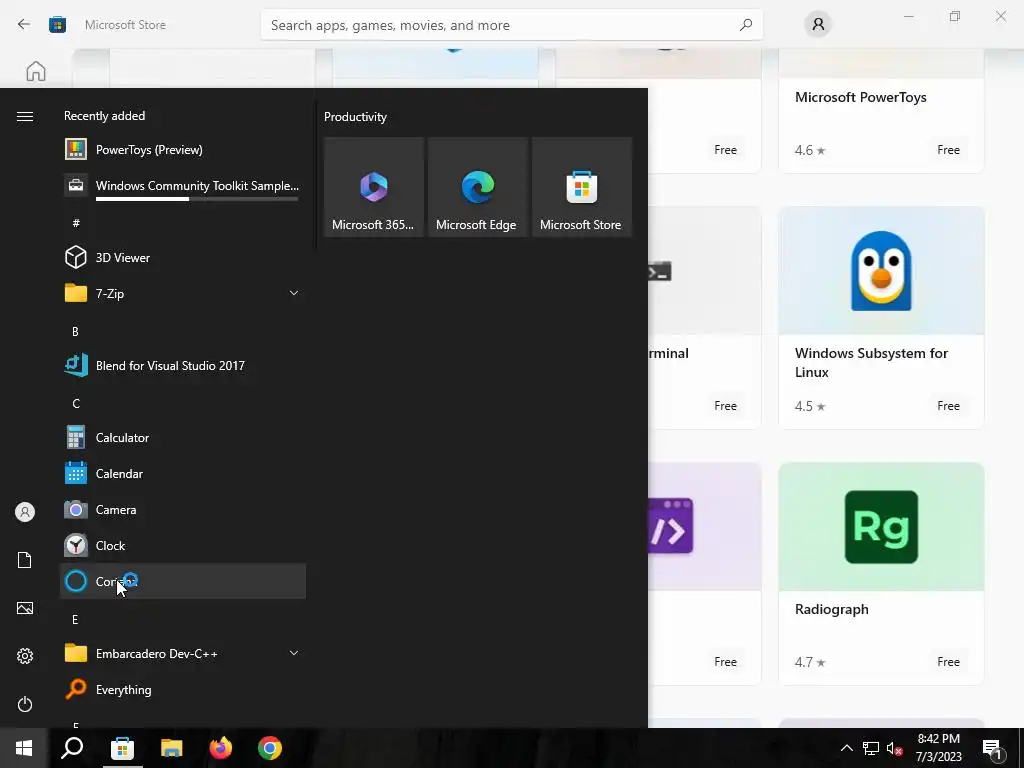Viewport: 1024px width, 768px height.
Task: Open the Microsoft 365 tile
Action: click(x=374, y=187)
